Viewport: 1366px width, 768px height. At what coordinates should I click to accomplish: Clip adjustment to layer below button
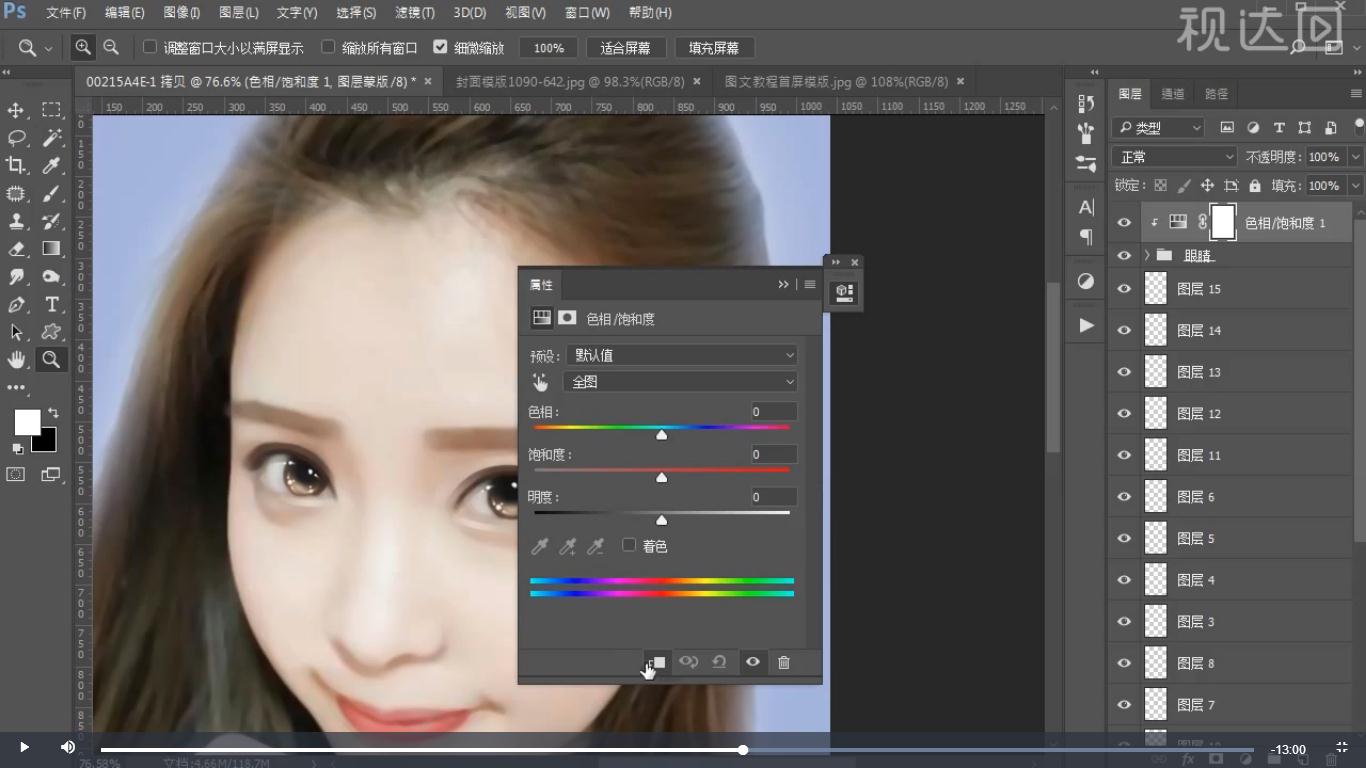point(656,662)
